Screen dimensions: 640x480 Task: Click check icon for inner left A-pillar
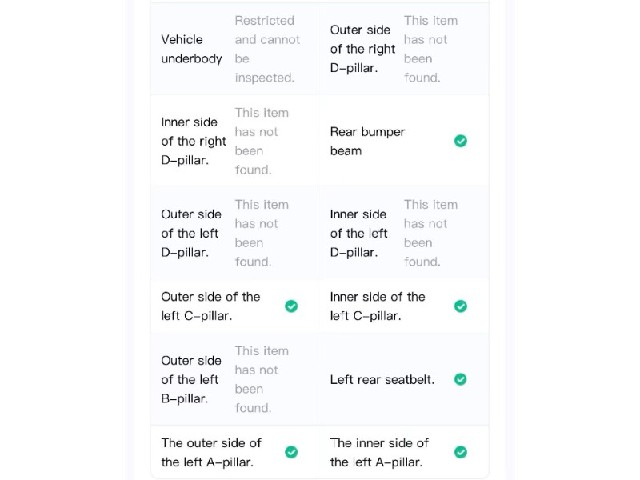coord(460,452)
